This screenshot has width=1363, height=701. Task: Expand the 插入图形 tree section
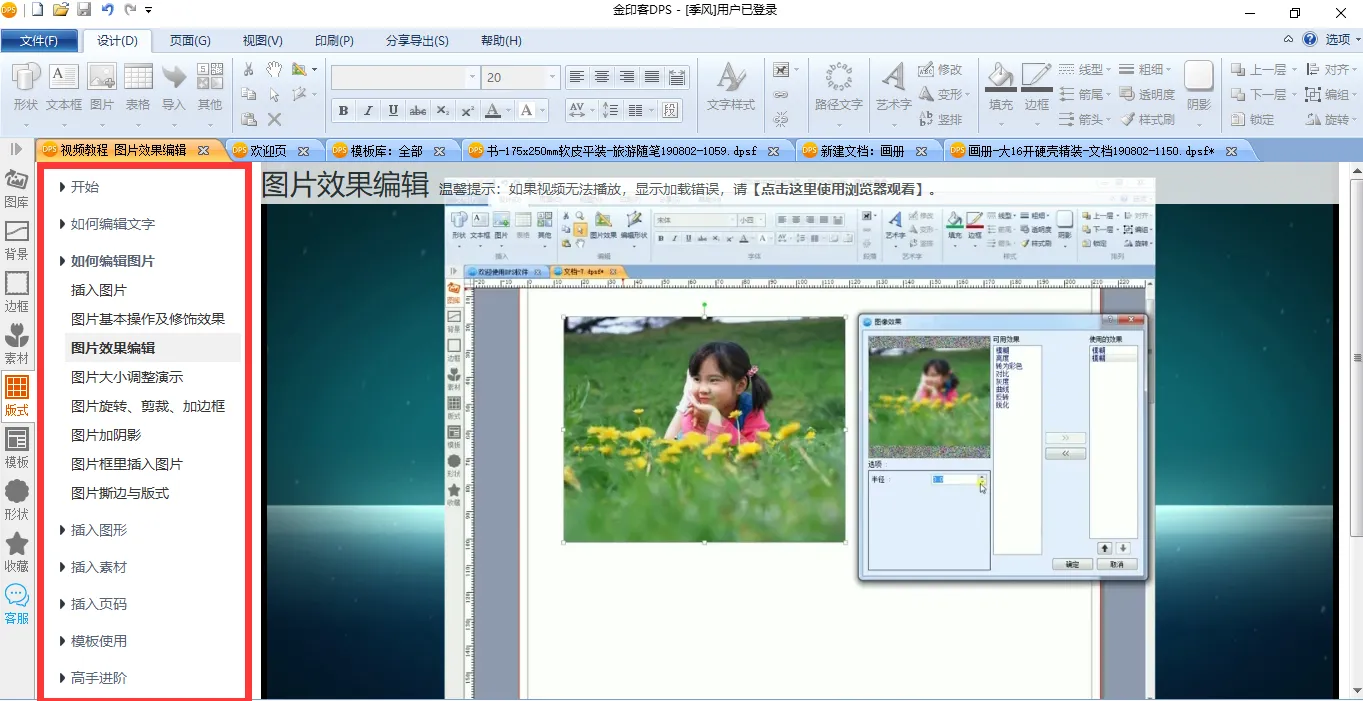click(98, 530)
